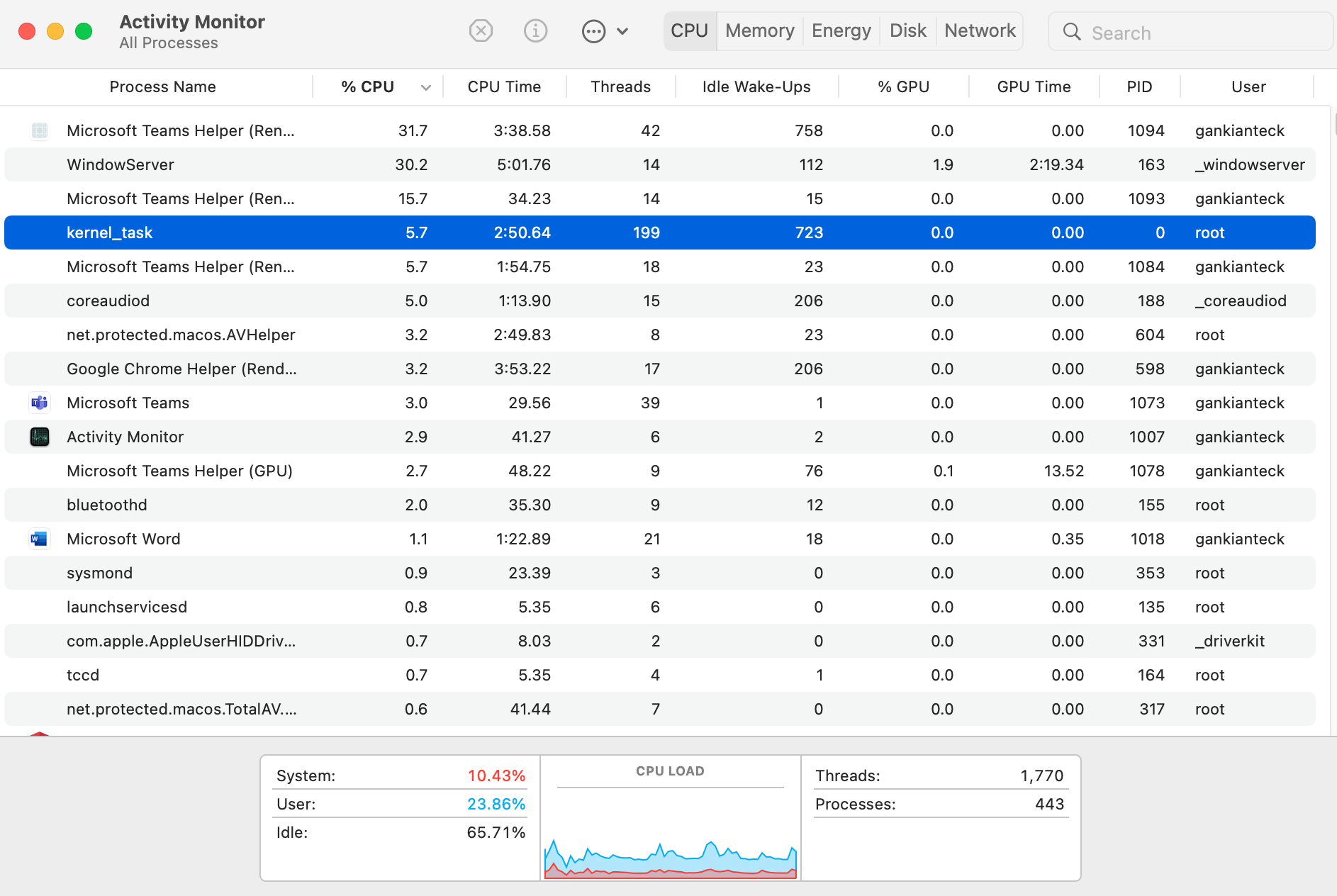The image size is (1337, 896).
Task: Select the Google Chrome Helper process
Action: click(660, 369)
